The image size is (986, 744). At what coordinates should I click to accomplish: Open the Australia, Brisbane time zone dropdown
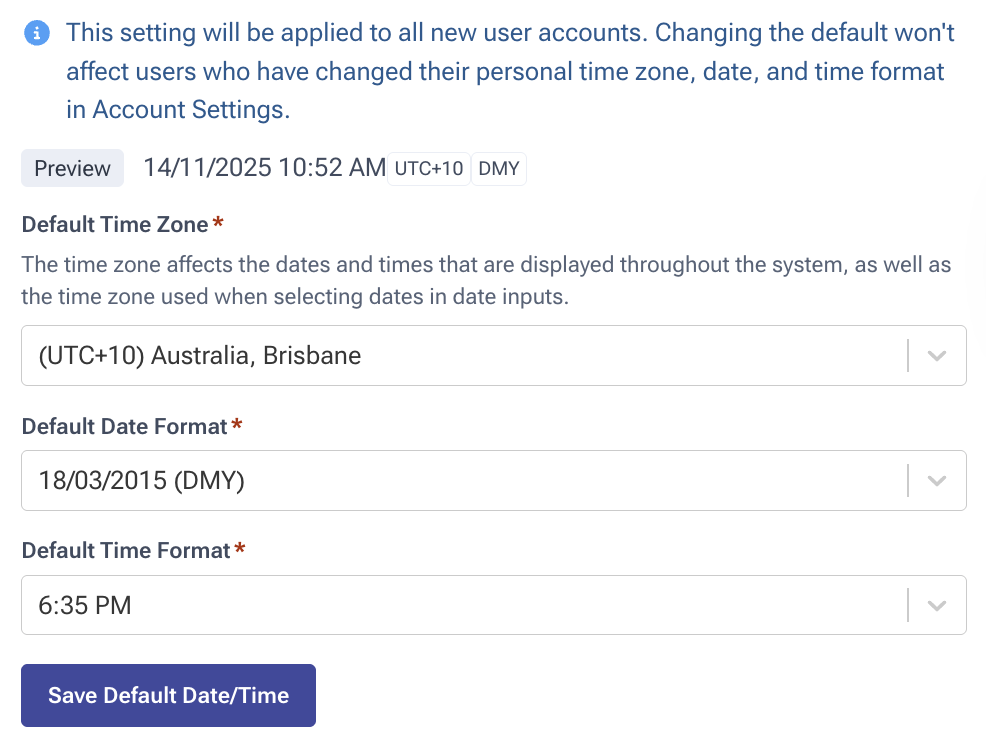click(460, 355)
